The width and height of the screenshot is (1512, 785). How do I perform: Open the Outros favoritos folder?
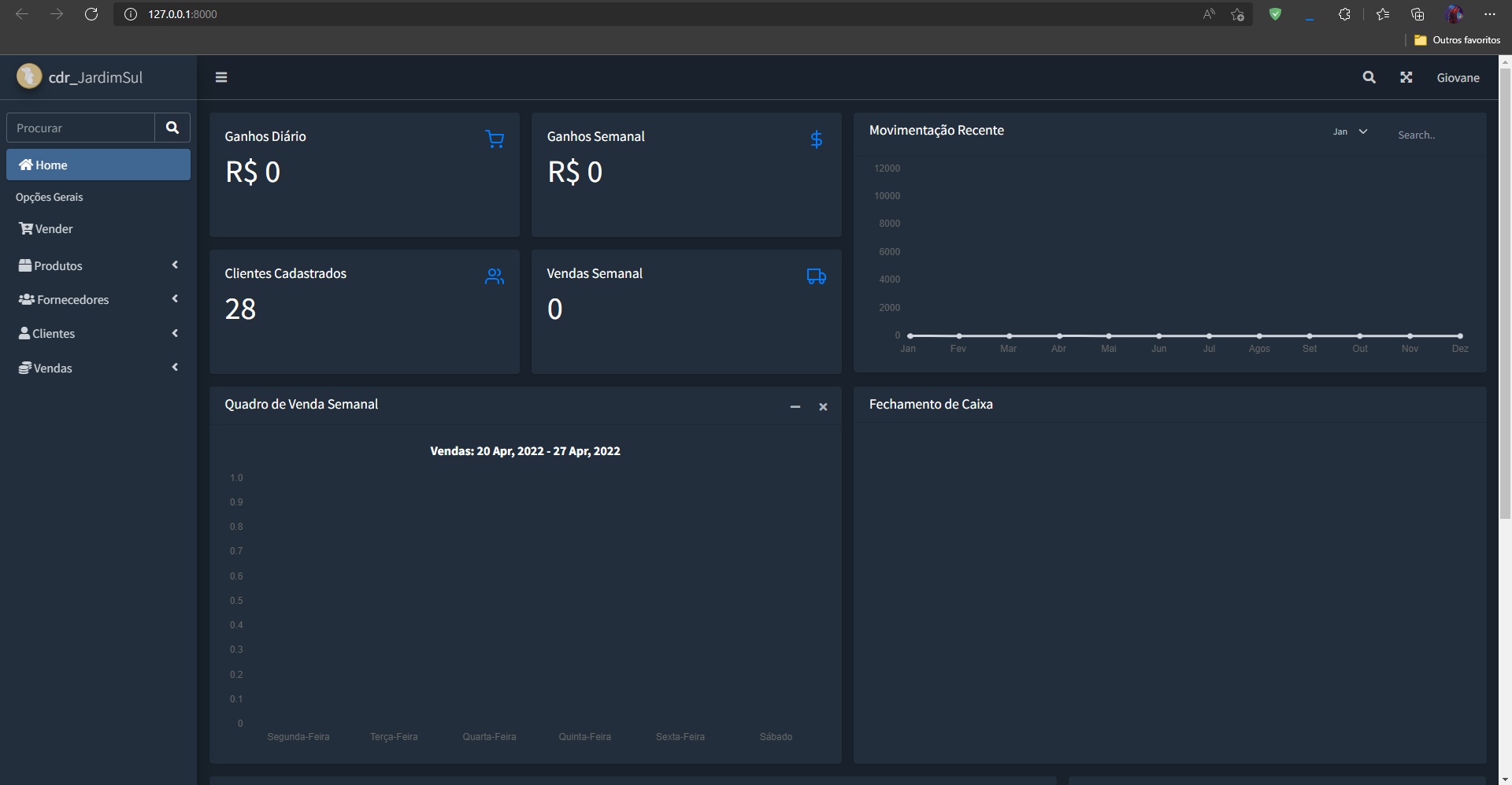1458,40
